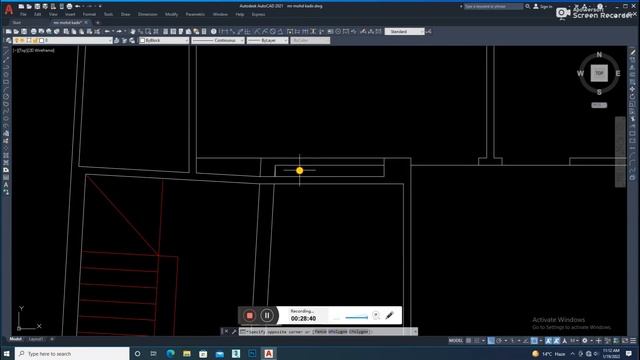This screenshot has width=640, height=360.
Task: Open the ByBlock color dropdown
Action: coord(164,40)
